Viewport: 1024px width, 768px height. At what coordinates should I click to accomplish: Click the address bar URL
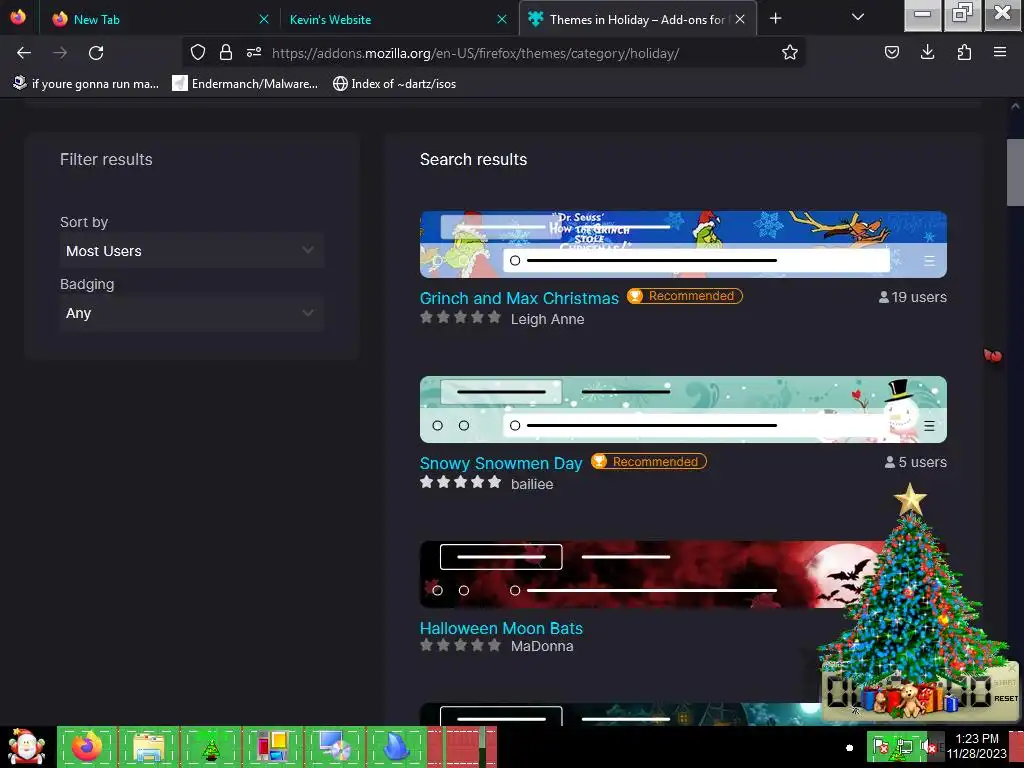tap(475, 54)
